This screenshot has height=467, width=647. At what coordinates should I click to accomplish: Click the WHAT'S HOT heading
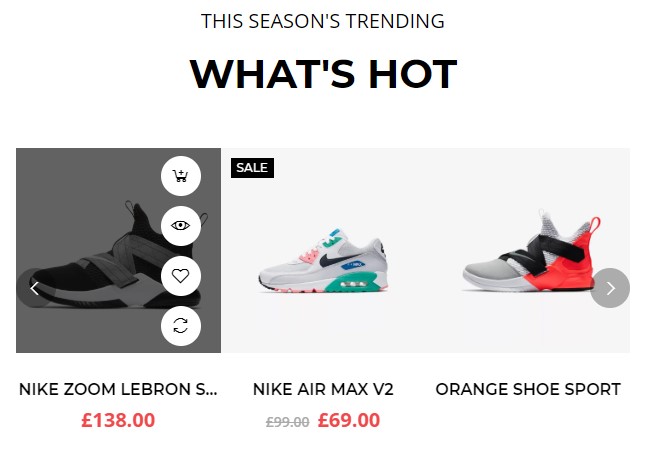(323, 74)
